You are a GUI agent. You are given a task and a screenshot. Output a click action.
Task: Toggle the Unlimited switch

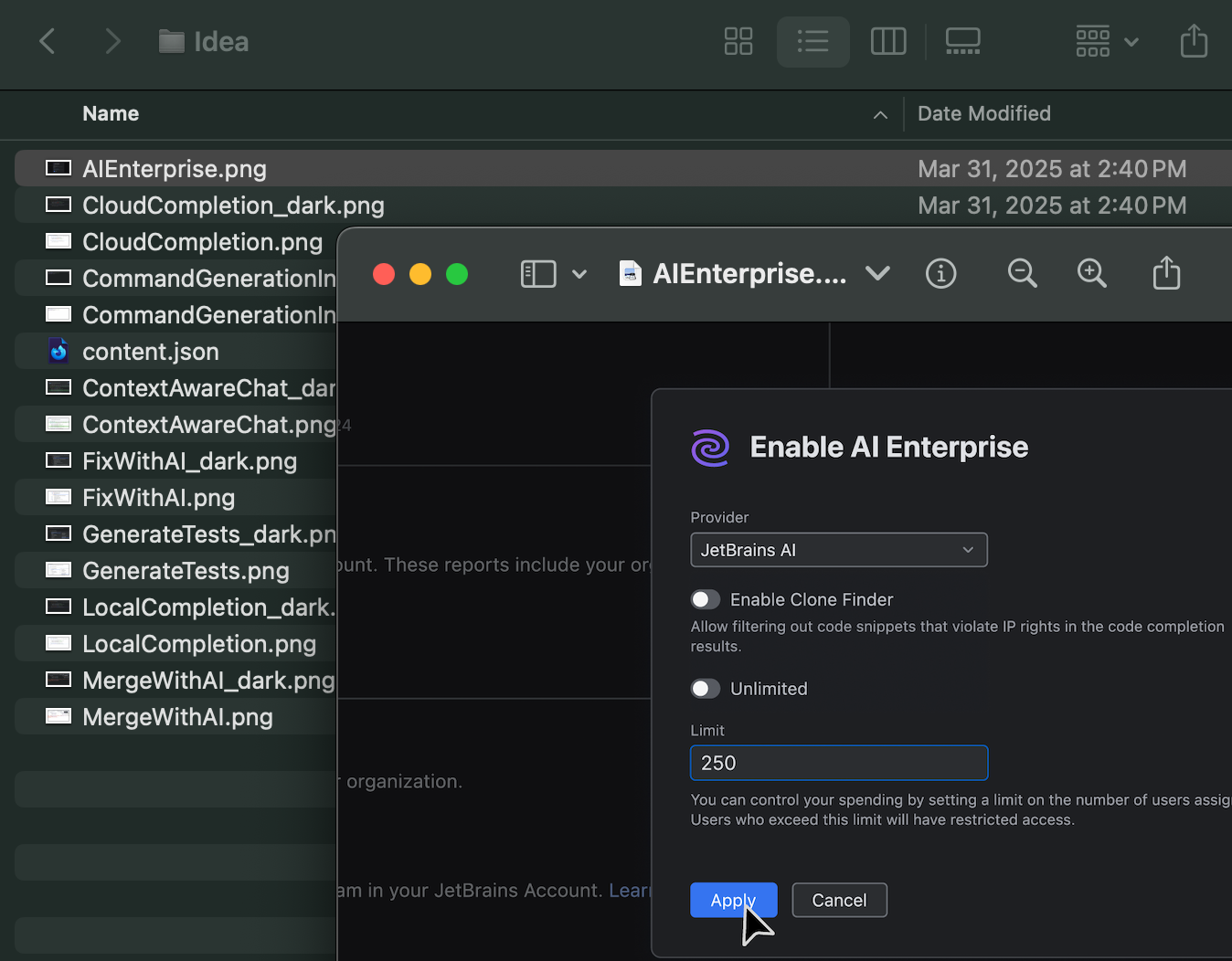coord(705,689)
